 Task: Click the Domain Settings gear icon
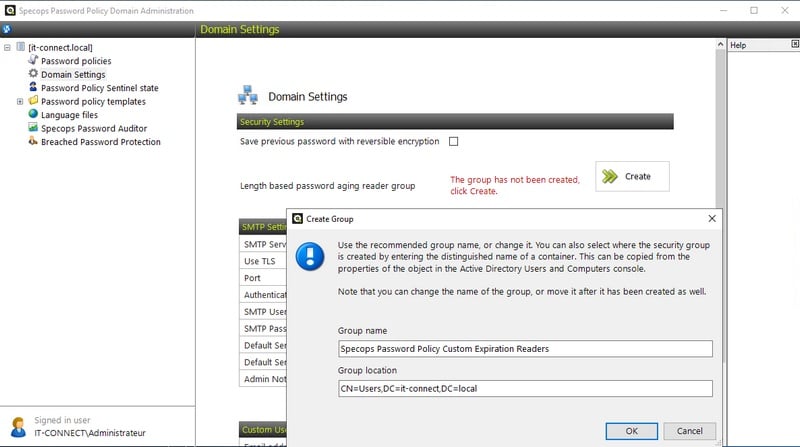(33, 73)
